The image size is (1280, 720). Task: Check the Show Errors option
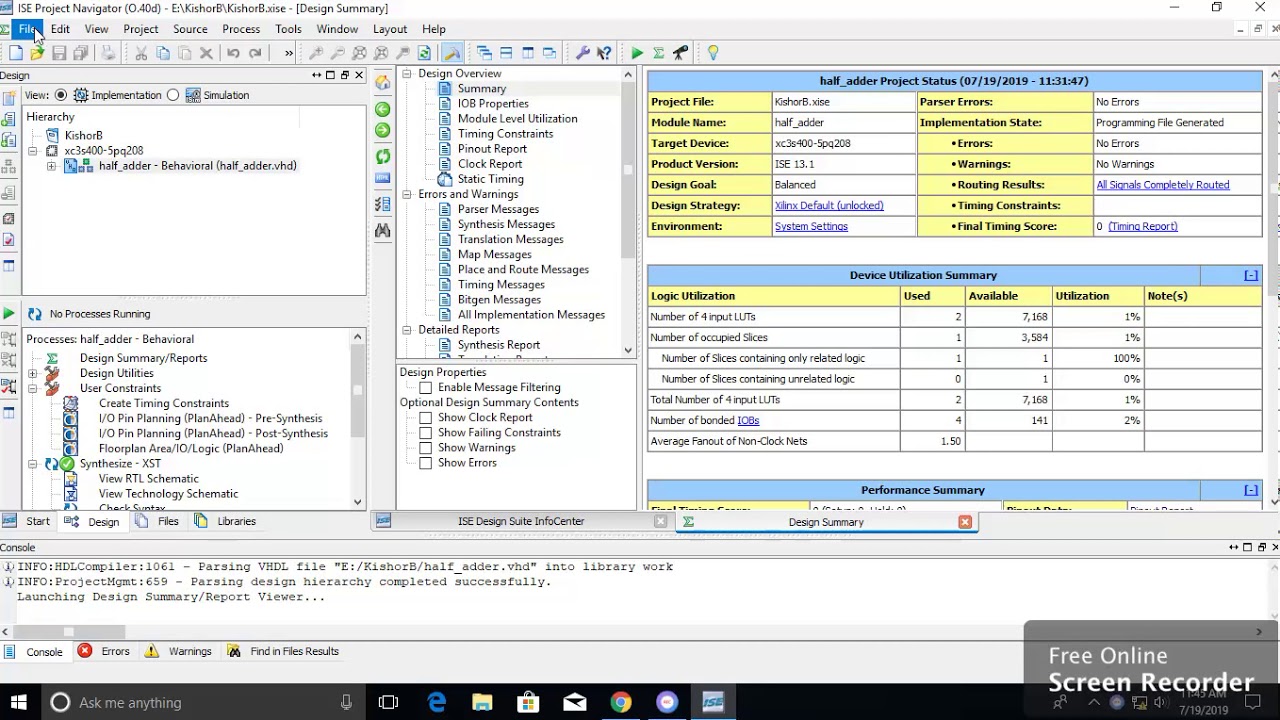click(426, 463)
